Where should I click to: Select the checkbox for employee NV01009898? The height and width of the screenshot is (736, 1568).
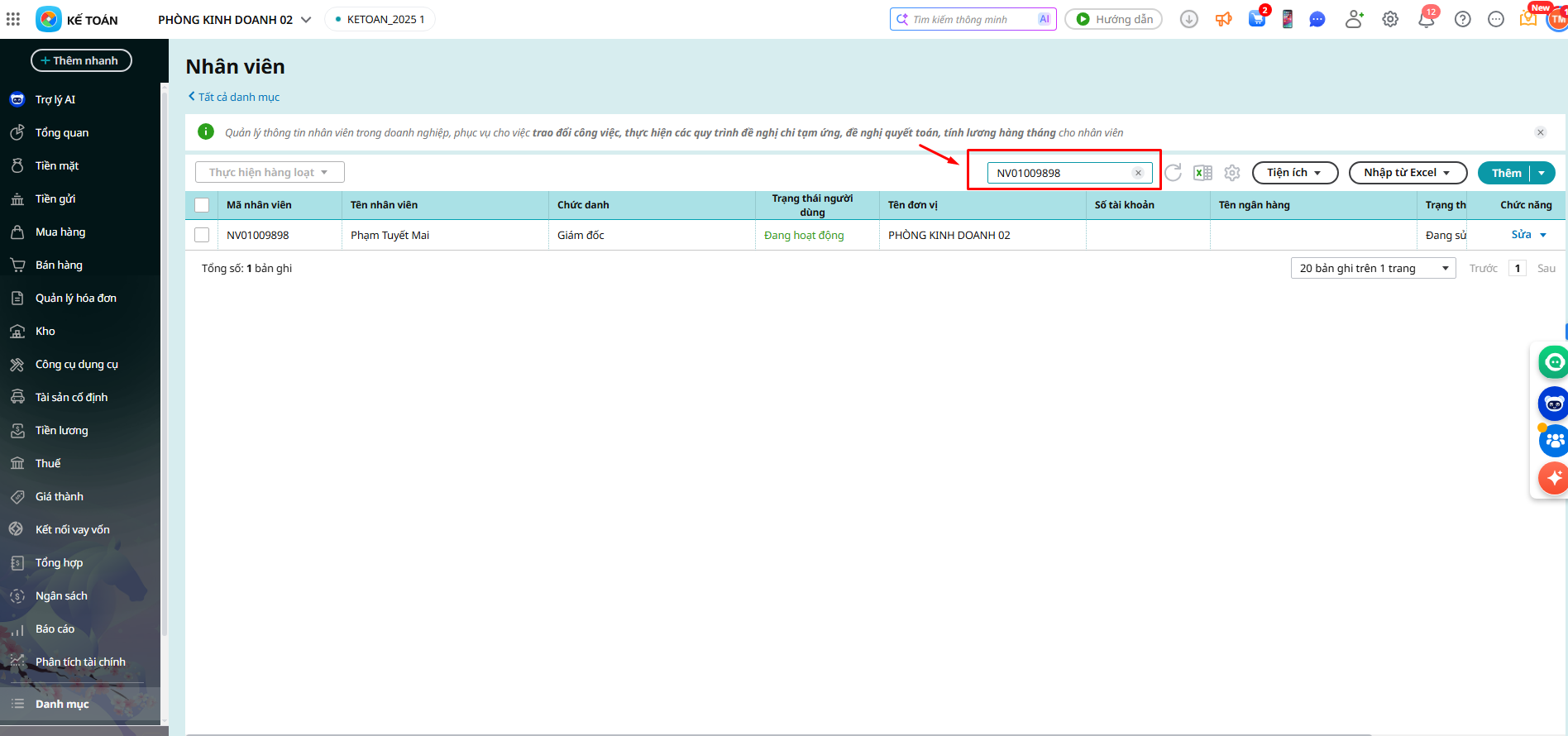click(202, 235)
